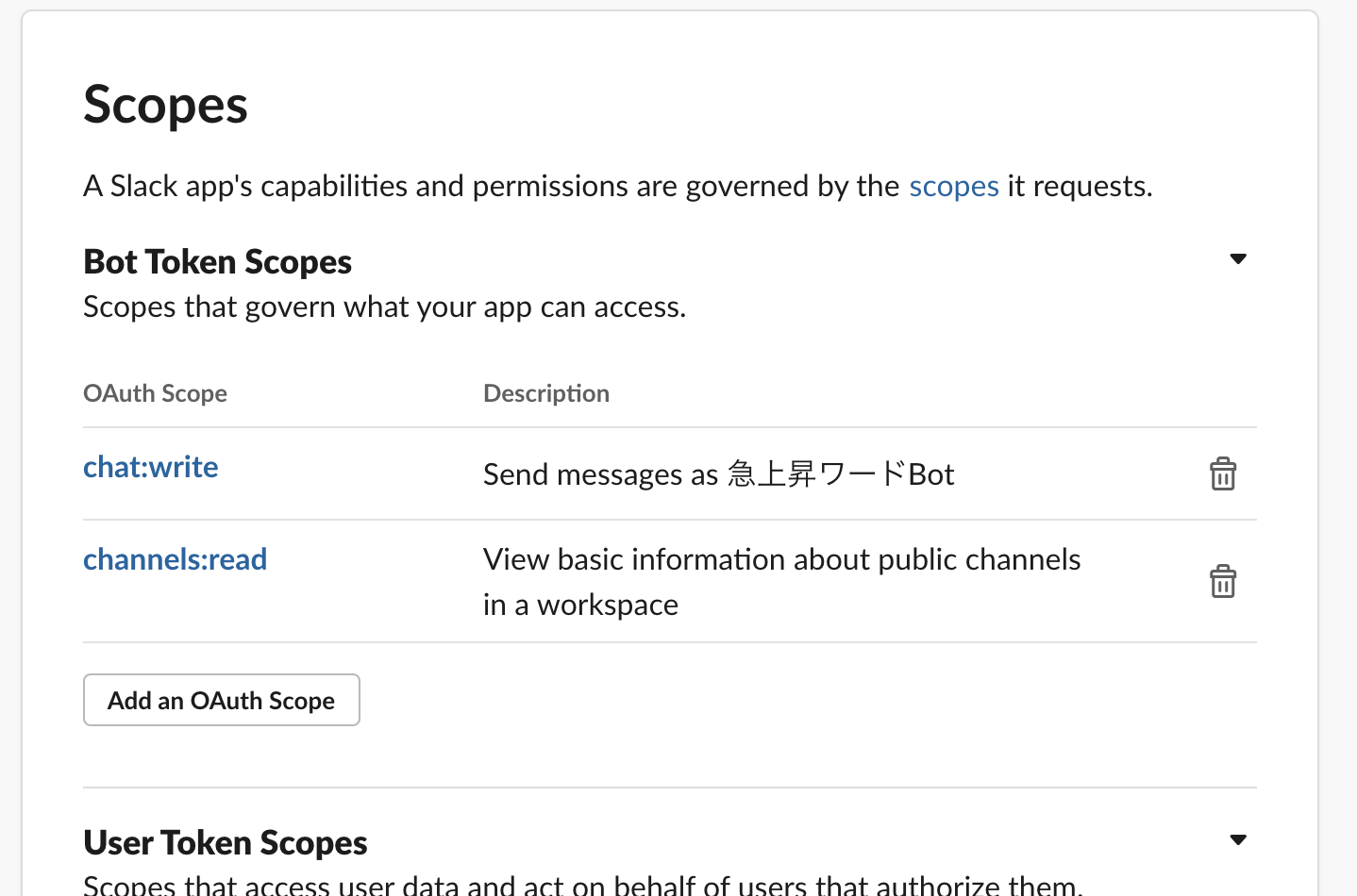
Task: Open the chat:write scope link
Action: 151,467
